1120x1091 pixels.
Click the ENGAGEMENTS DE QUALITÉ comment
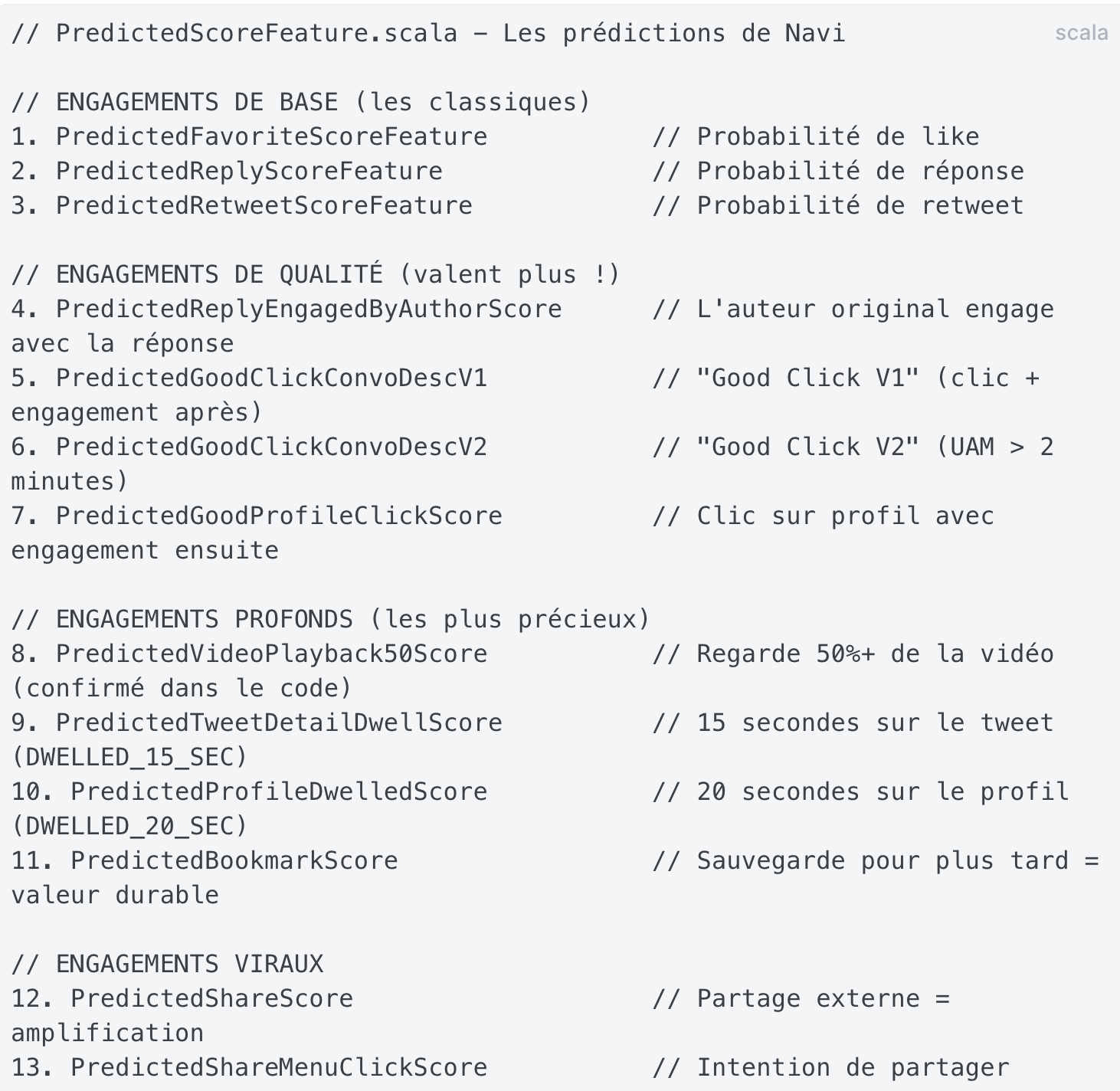[316, 274]
